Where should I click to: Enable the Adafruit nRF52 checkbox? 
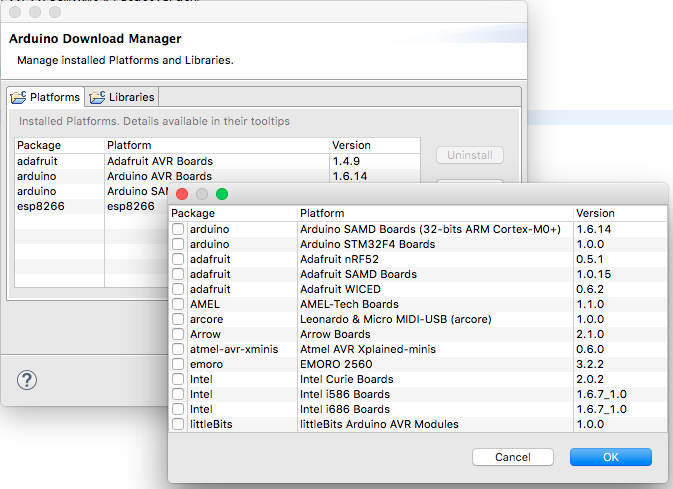(x=178, y=259)
